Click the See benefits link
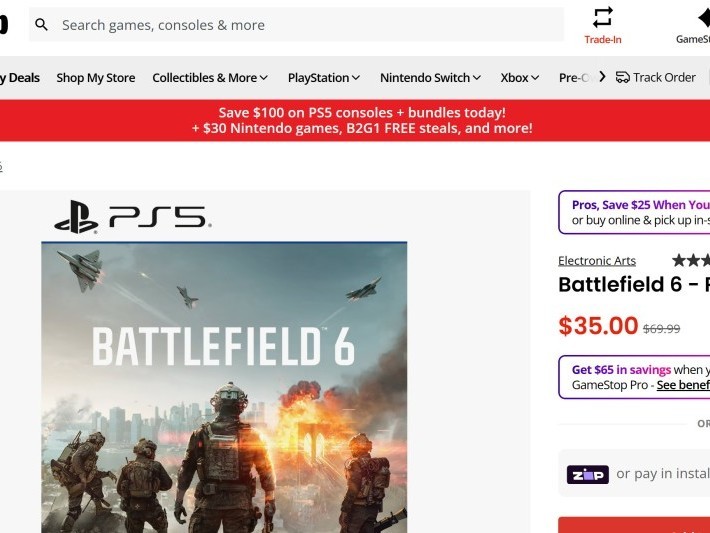 point(682,385)
